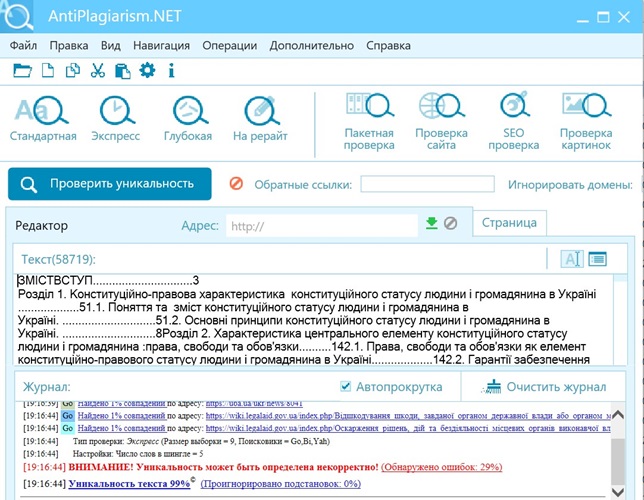This screenshot has height=500, width=644.
Task: Open Проверка картинок tool
Action: [x=586, y=122]
